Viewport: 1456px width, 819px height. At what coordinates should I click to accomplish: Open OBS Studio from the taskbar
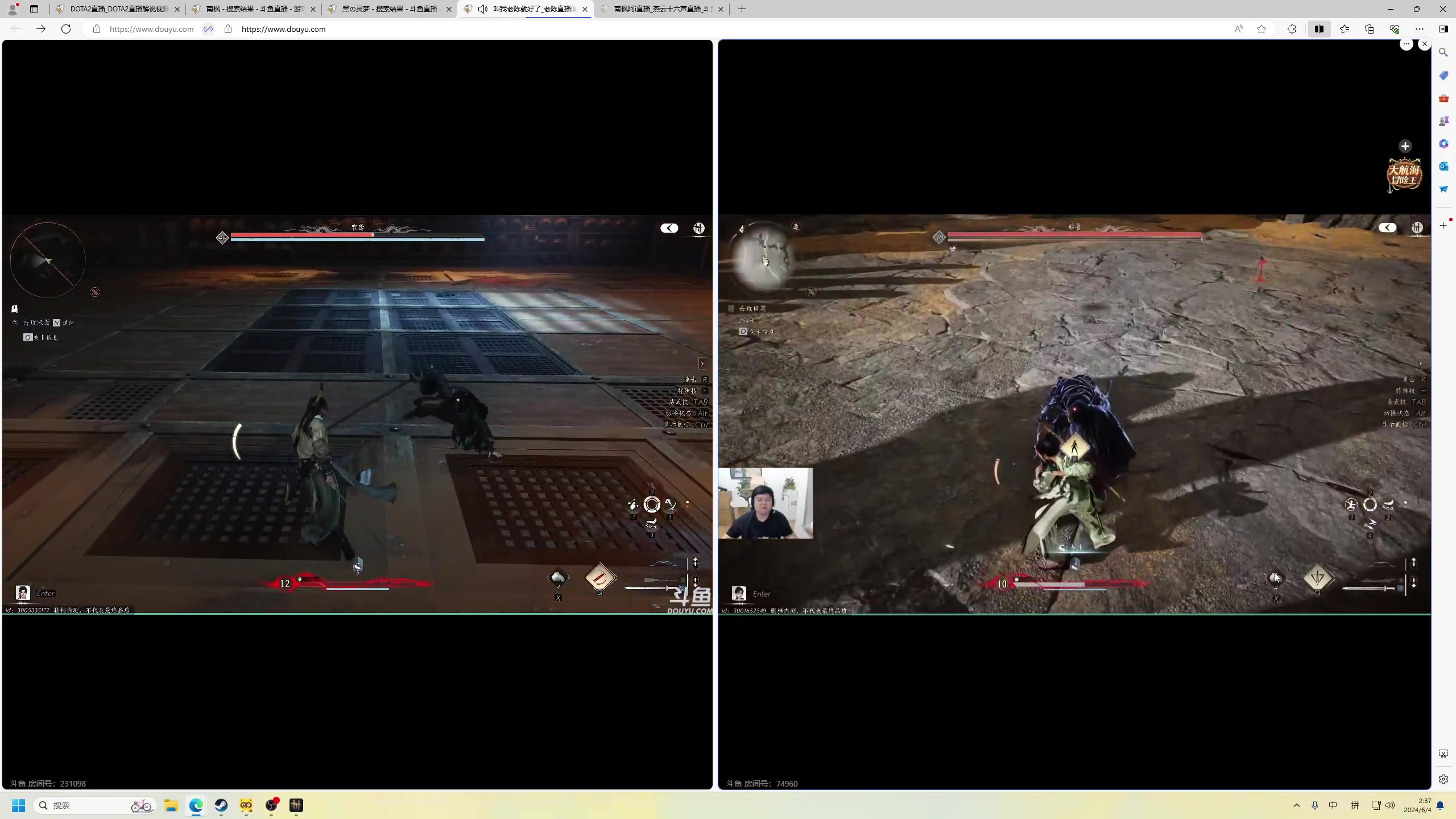[x=271, y=805]
